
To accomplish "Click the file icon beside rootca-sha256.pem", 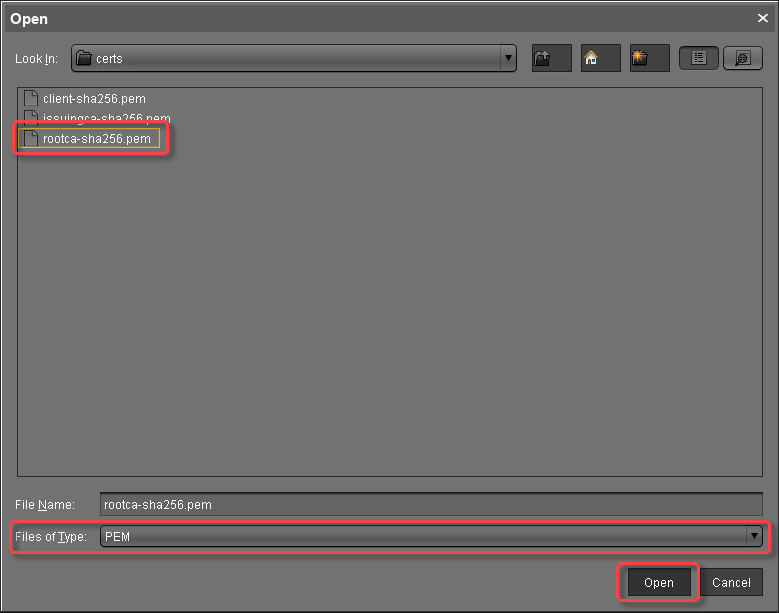I will coord(31,138).
